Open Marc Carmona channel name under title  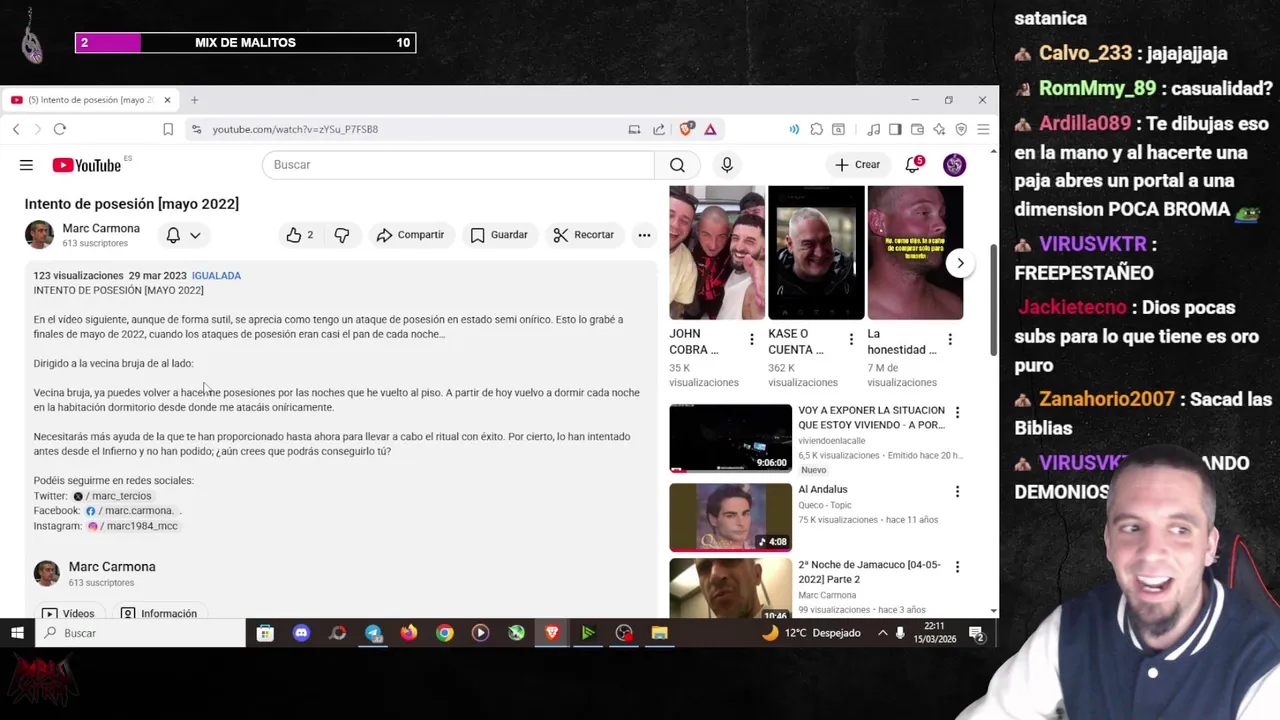point(101,229)
